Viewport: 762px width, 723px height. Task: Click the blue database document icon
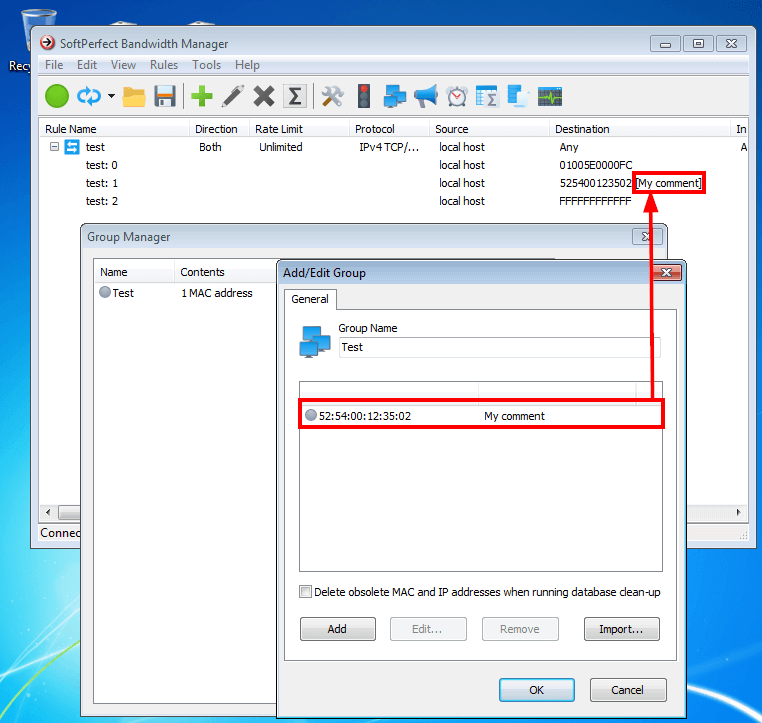tap(518, 96)
